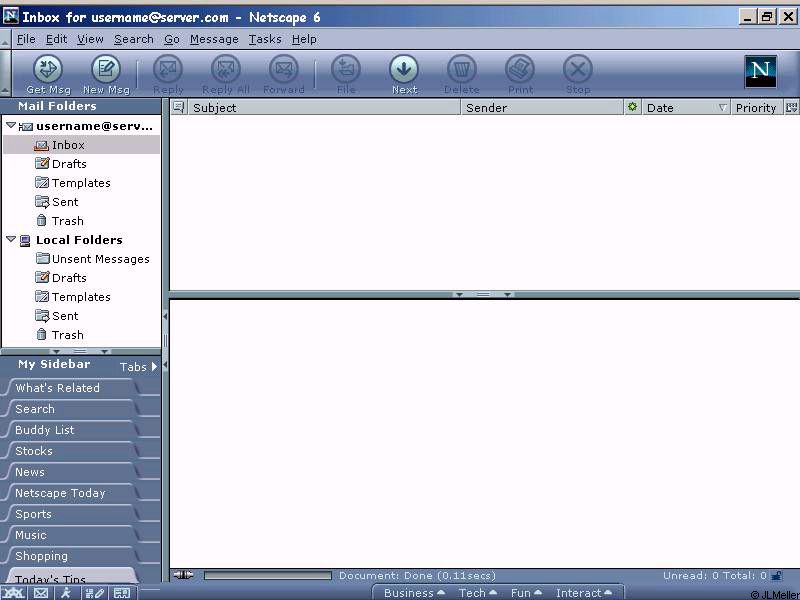Select Sent under Local Folders

coord(82,316)
